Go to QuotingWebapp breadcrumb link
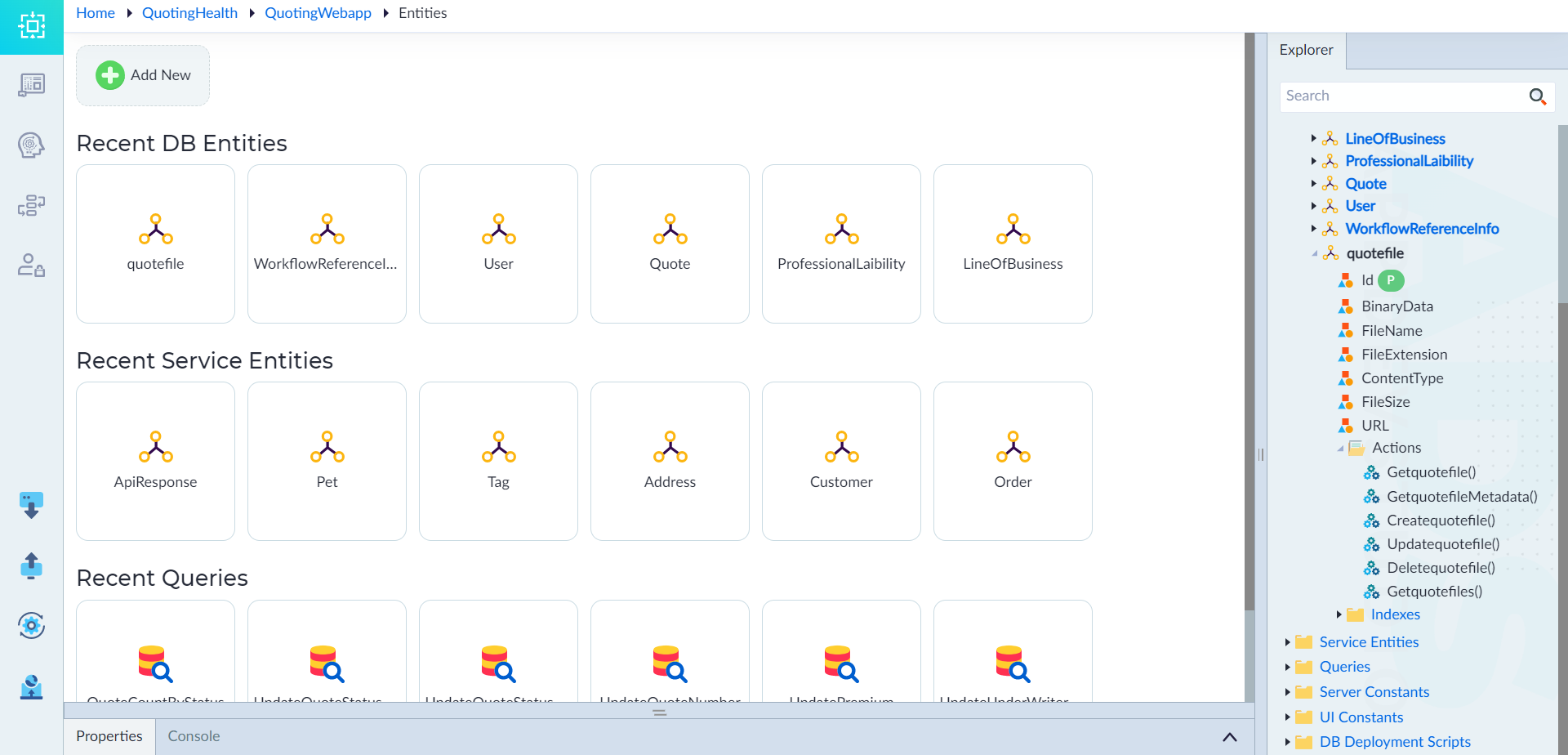 (318, 13)
